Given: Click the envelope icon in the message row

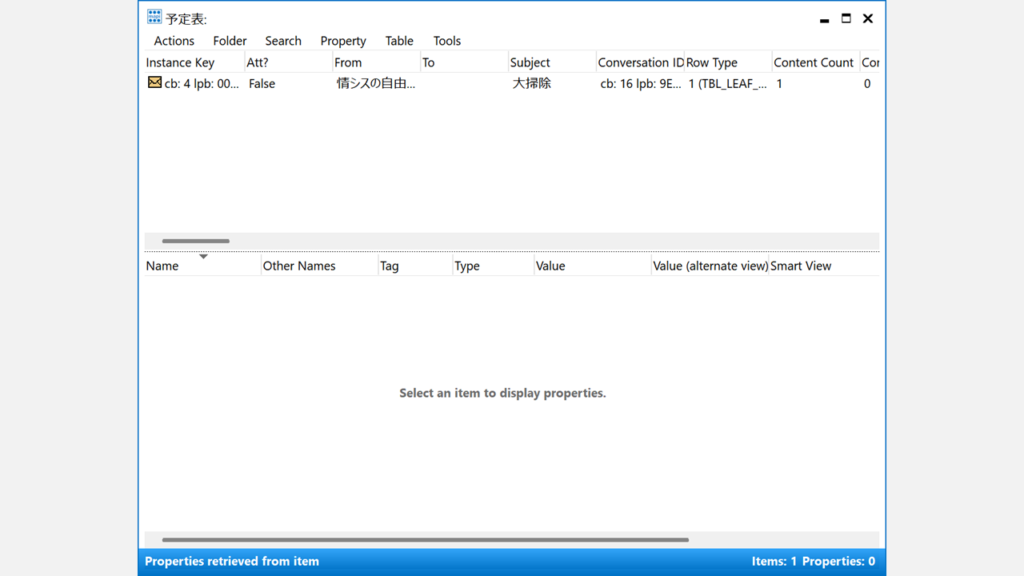Looking at the screenshot, I should (154, 83).
